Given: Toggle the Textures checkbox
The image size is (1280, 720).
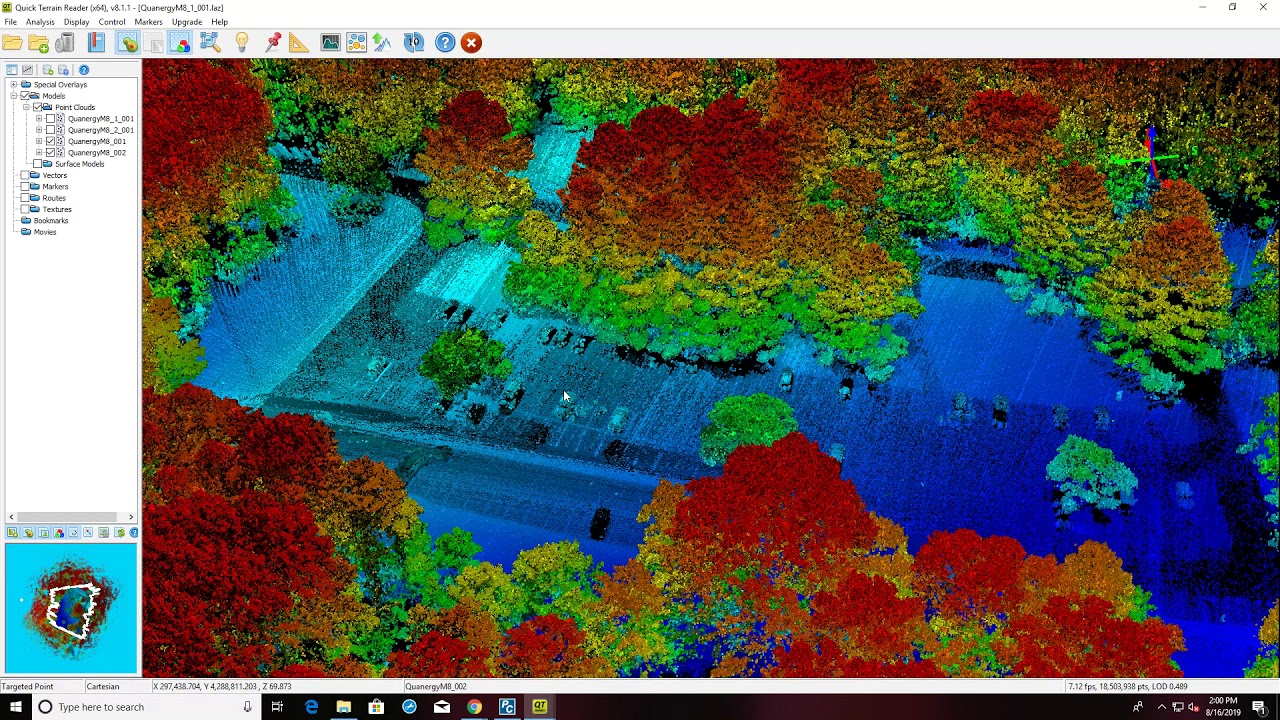Looking at the screenshot, I should click(x=24, y=209).
